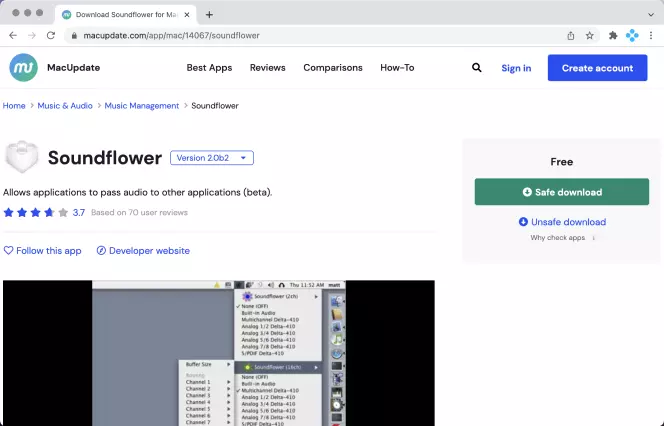Open the Music Management breadcrumb

click(x=142, y=106)
